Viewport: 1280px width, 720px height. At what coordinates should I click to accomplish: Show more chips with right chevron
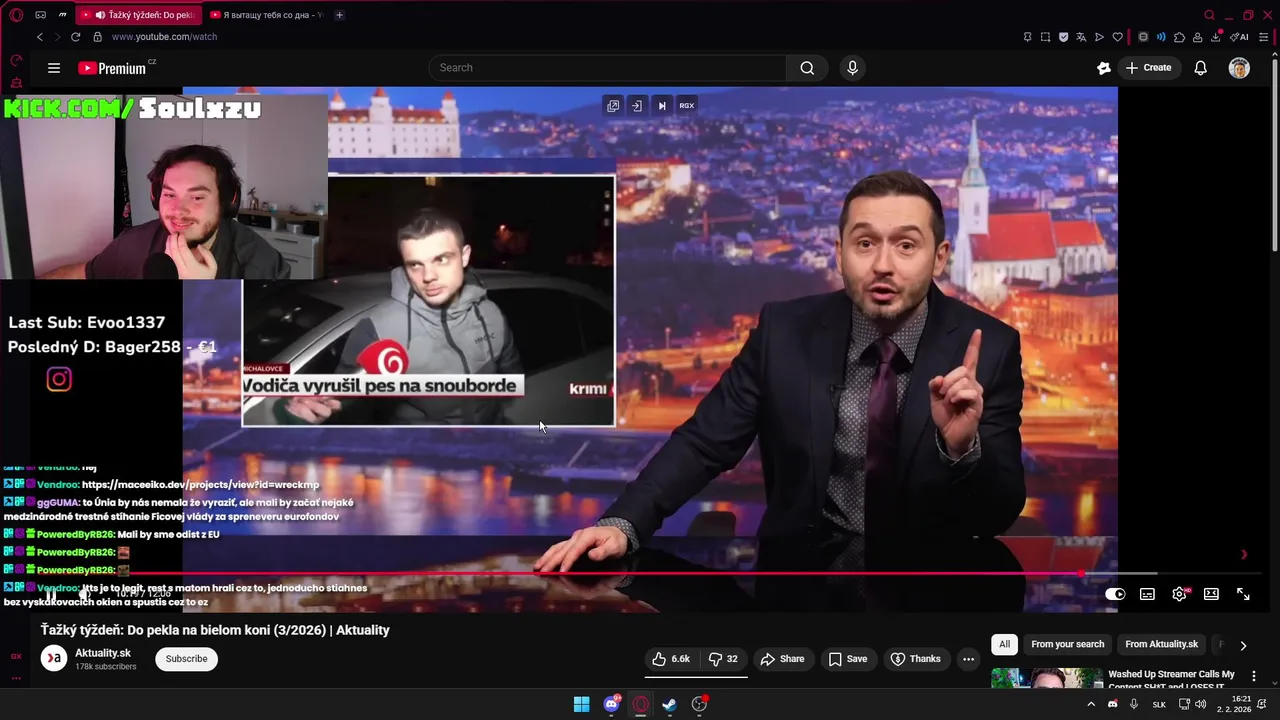pos(1243,645)
